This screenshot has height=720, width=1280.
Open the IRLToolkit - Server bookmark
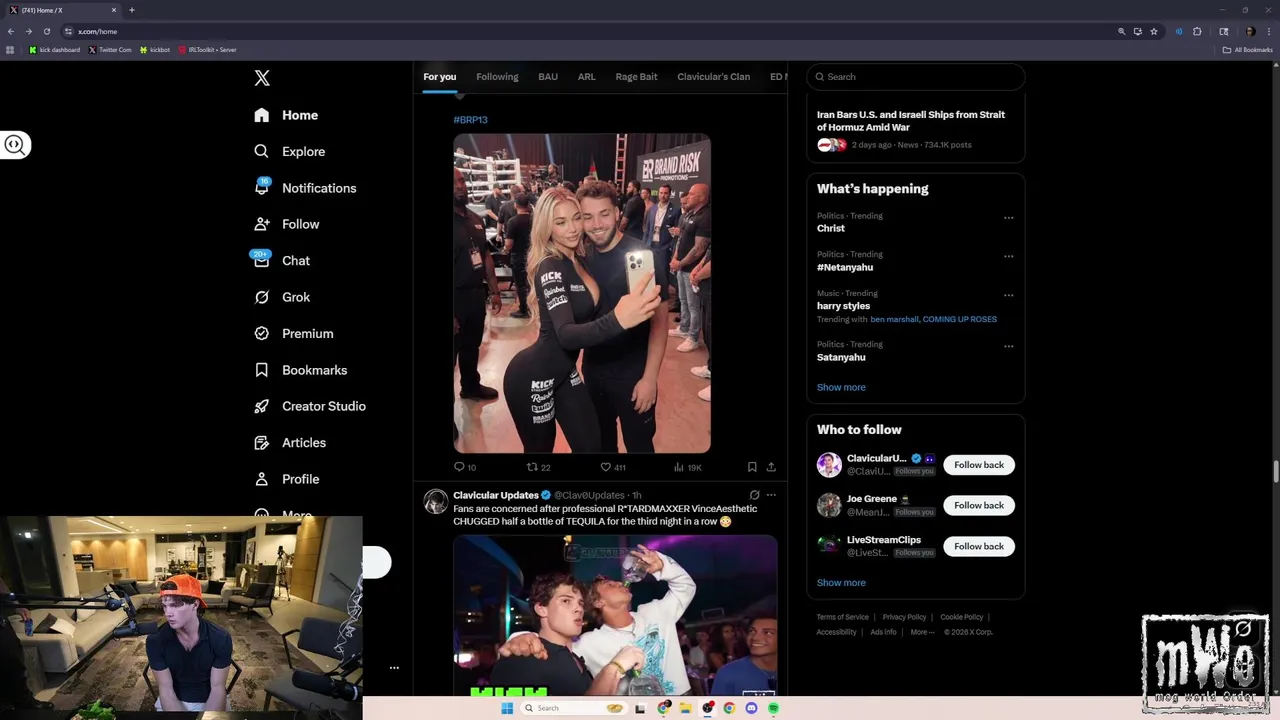click(207, 50)
